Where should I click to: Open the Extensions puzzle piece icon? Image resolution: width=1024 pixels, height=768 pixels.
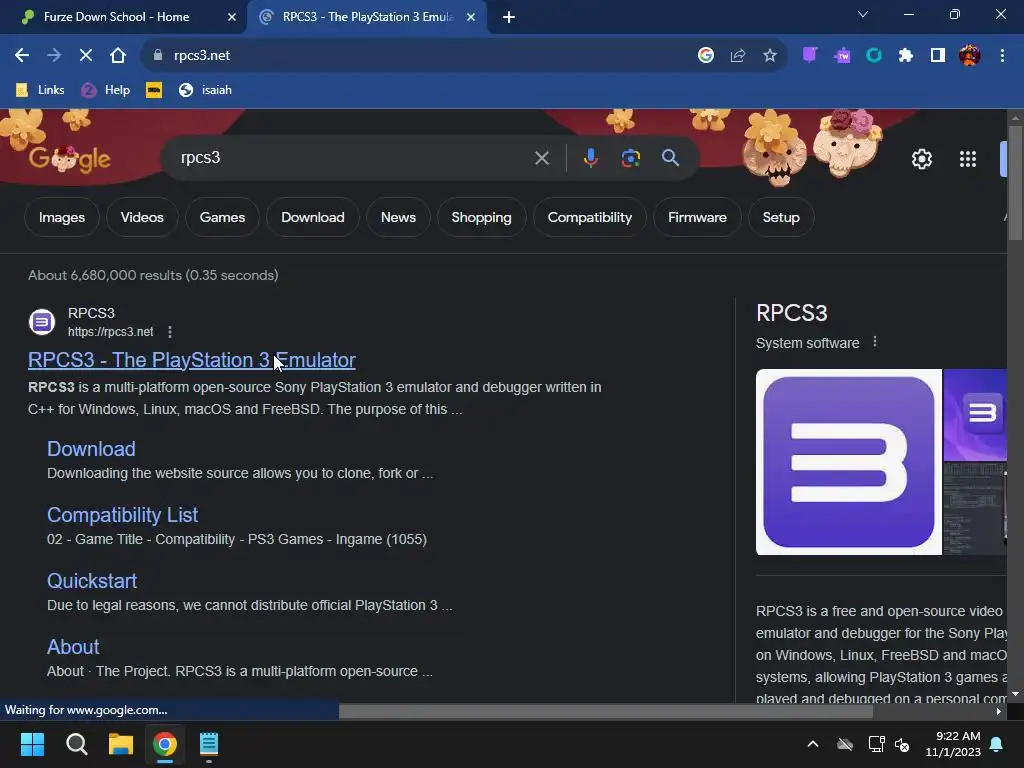click(x=906, y=56)
